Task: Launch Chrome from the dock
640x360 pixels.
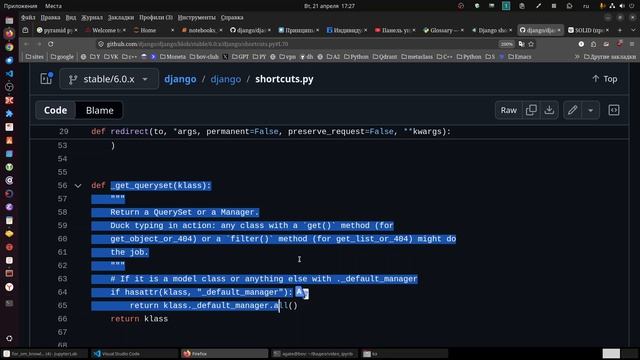Action: 9,47
